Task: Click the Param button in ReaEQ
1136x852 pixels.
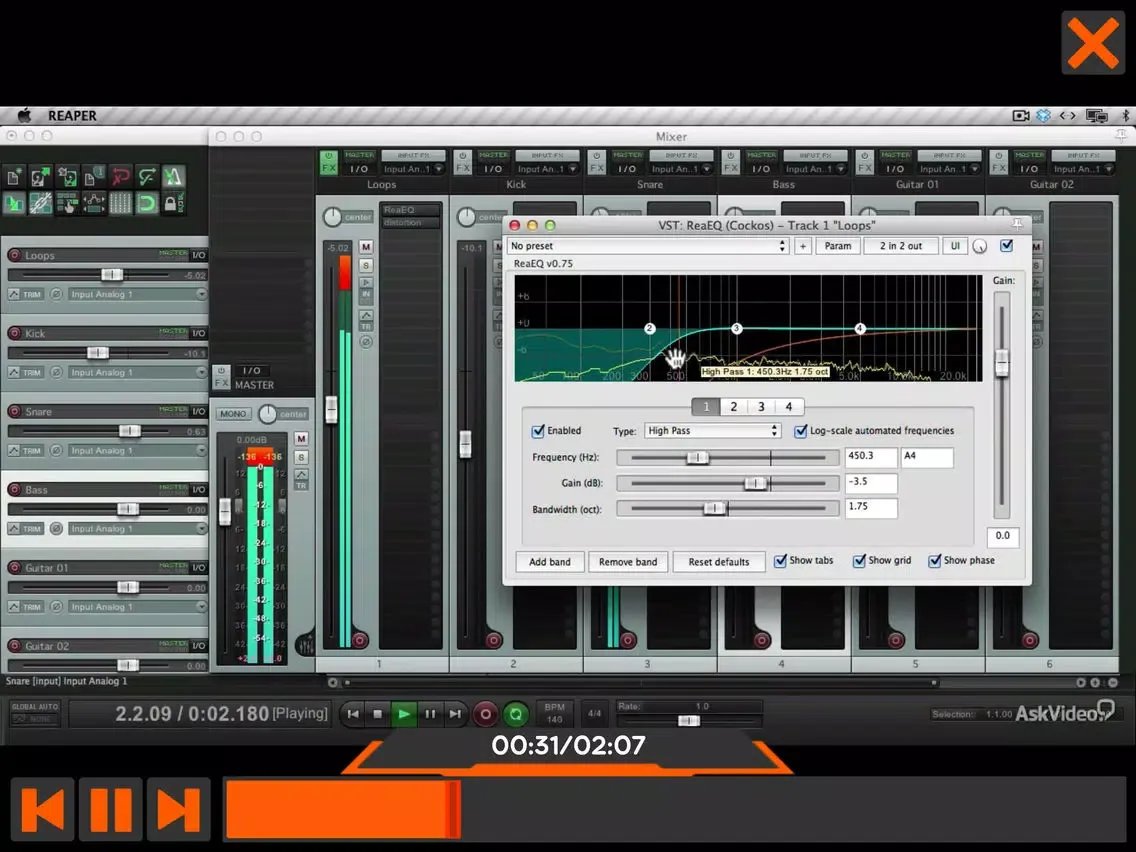Action: (x=838, y=246)
